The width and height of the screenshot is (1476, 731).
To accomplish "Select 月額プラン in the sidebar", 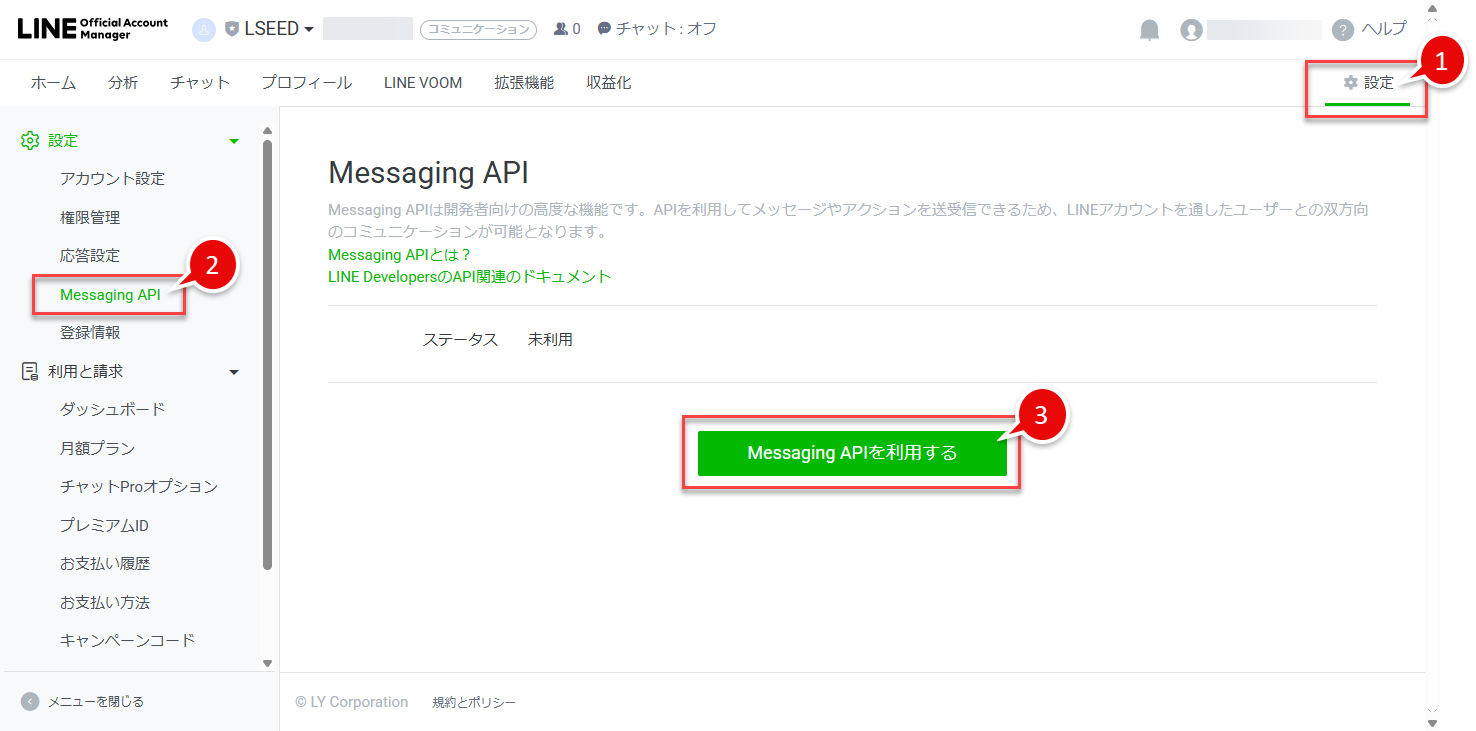I will pos(97,448).
